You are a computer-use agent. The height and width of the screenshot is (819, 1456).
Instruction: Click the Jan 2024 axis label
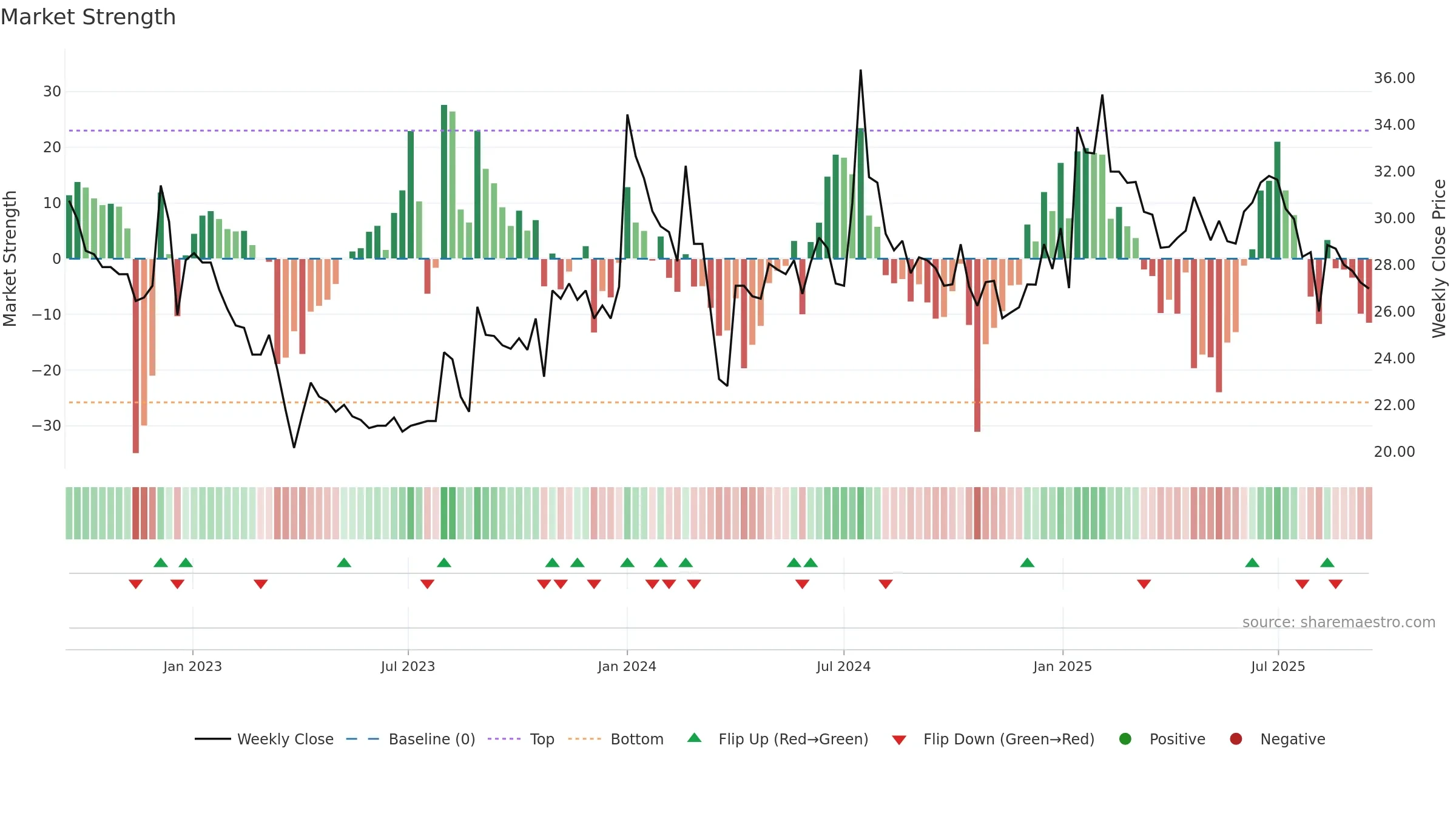click(x=627, y=666)
